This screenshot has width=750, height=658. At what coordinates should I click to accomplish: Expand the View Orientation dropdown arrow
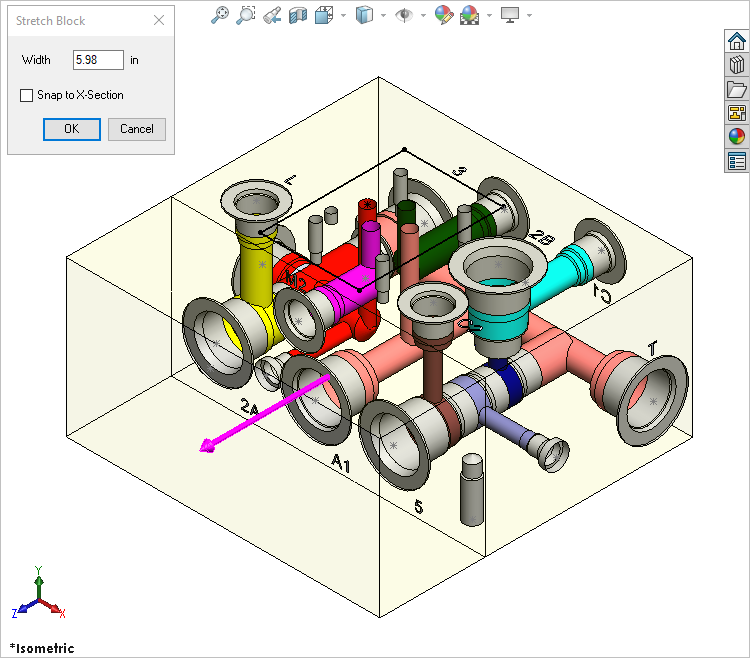coord(343,15)
